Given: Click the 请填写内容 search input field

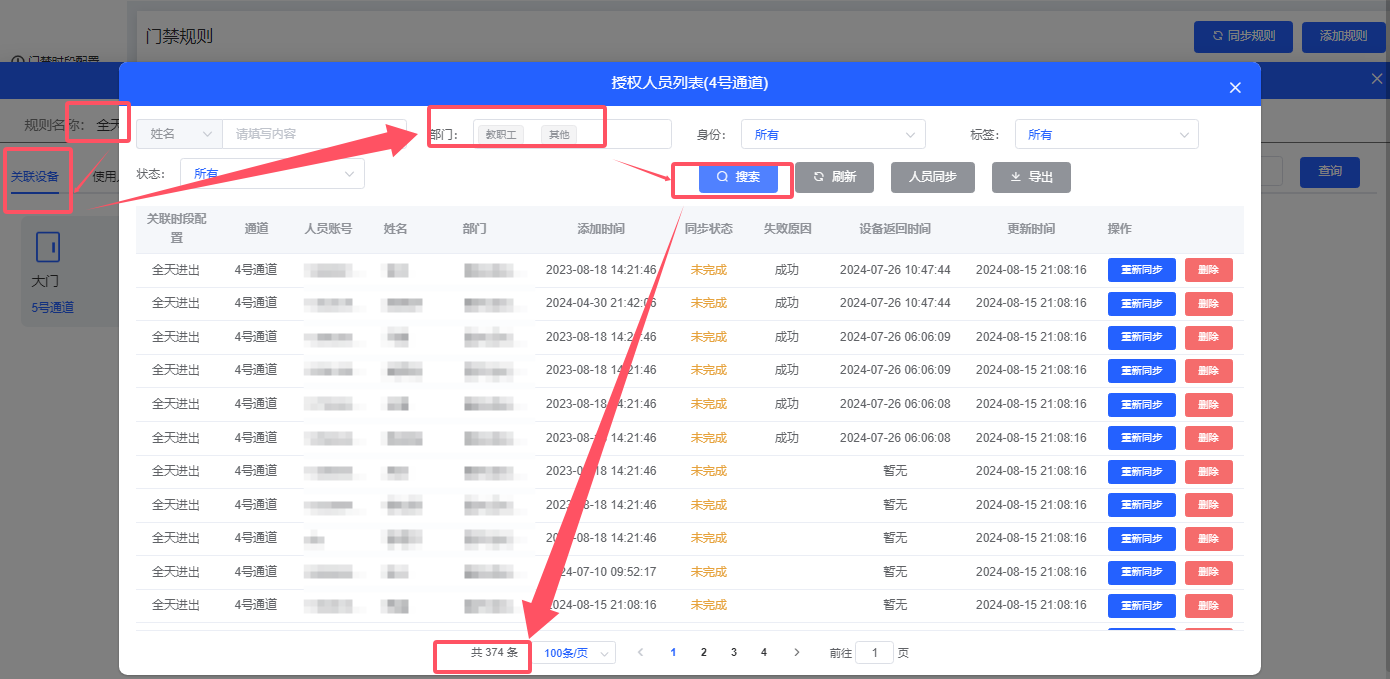Looking at the screenshot, I should [x=314, y=134].
